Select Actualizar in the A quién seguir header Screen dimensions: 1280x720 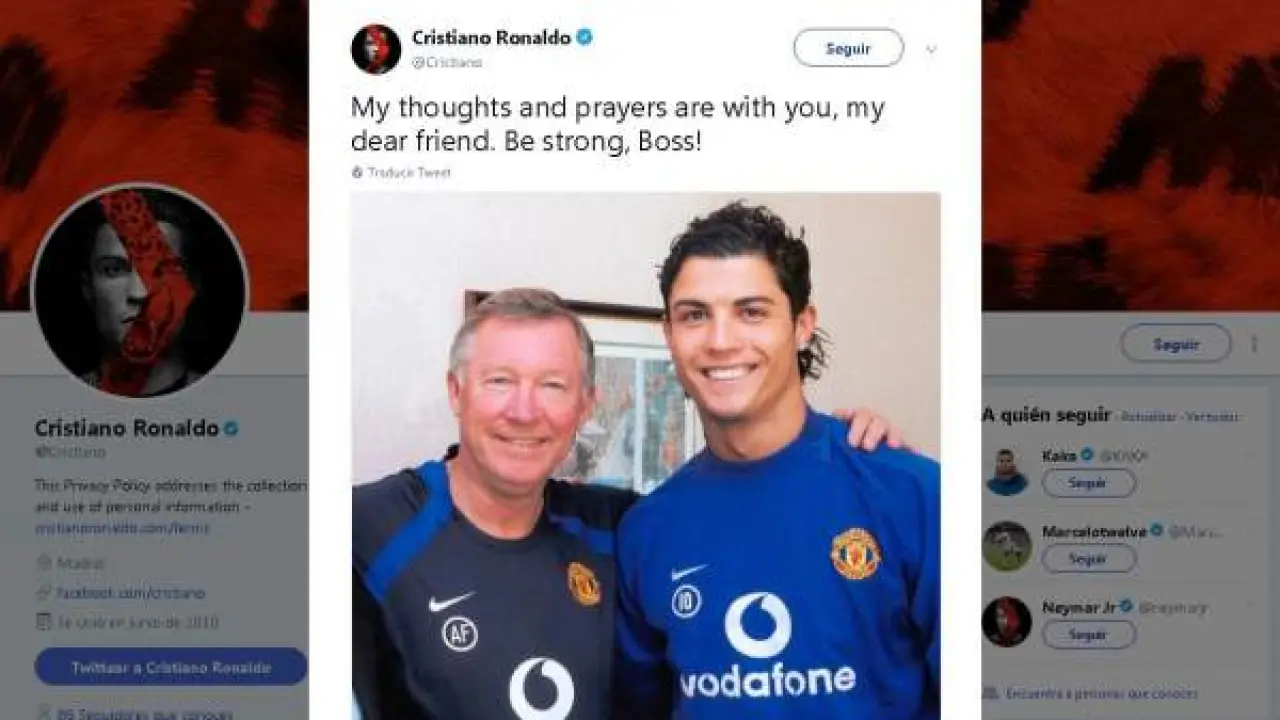pyautogui.click(x=1149, y=416)
